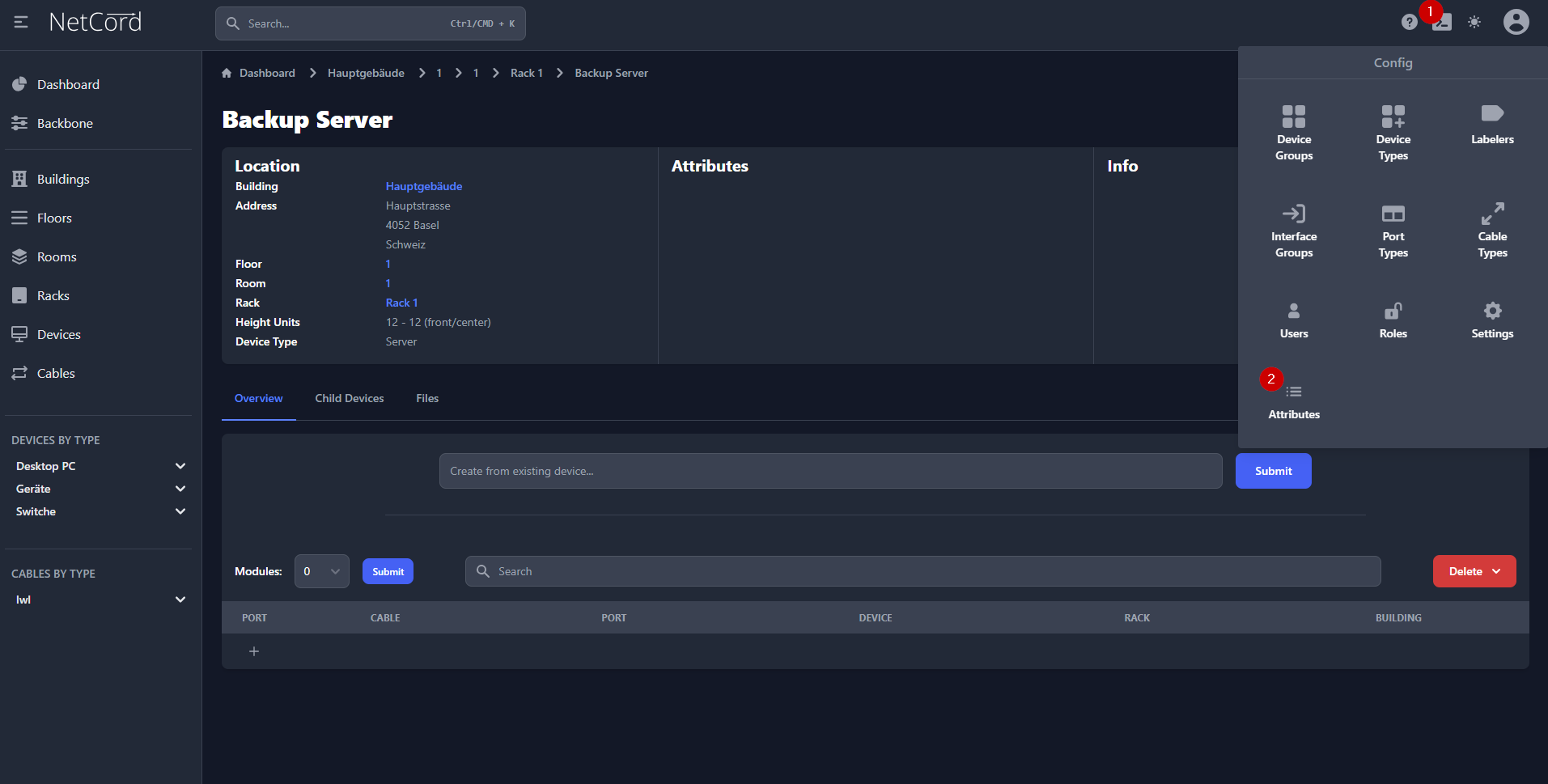Click the Create from existing device field
The width and height of the screenshot is (1548, 784).
pyautogui.click(x=829, y=471)
